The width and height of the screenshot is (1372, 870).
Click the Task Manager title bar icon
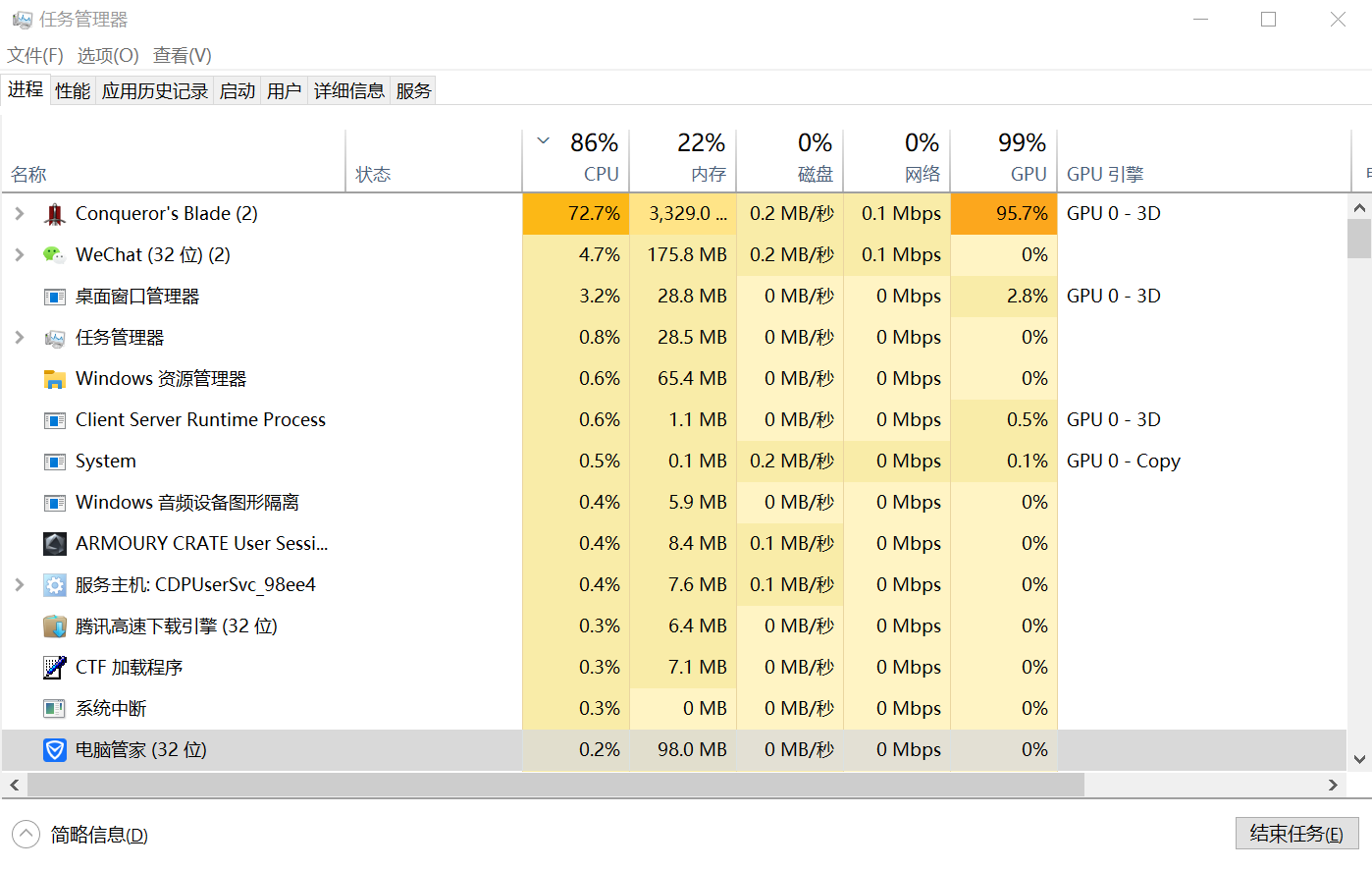pos(22,20)
